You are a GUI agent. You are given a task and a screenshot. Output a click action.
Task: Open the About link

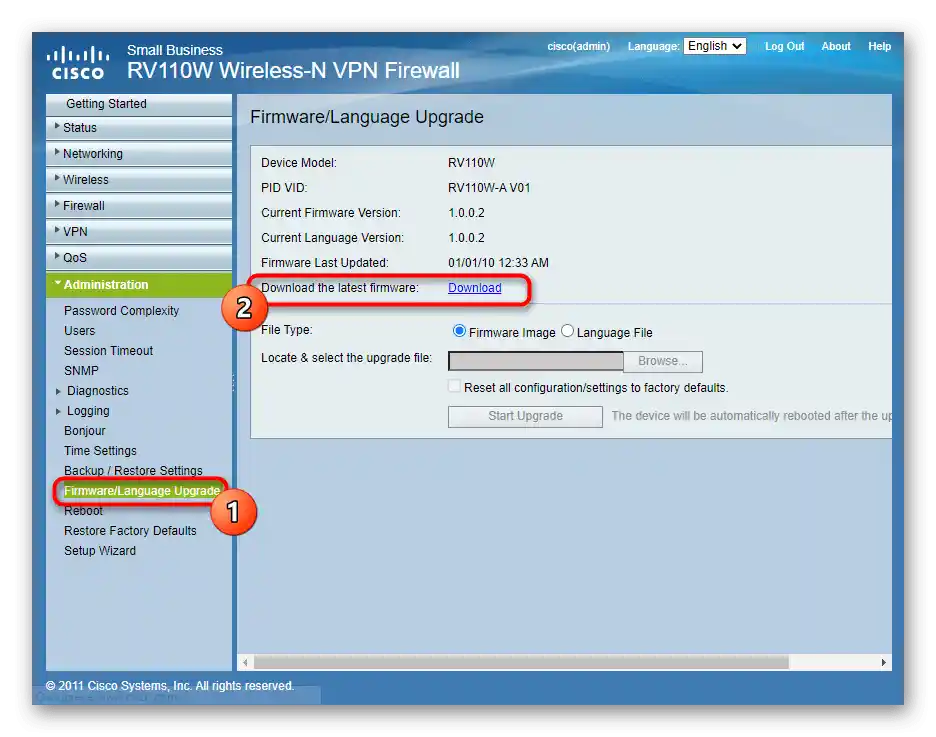point(836,46)
